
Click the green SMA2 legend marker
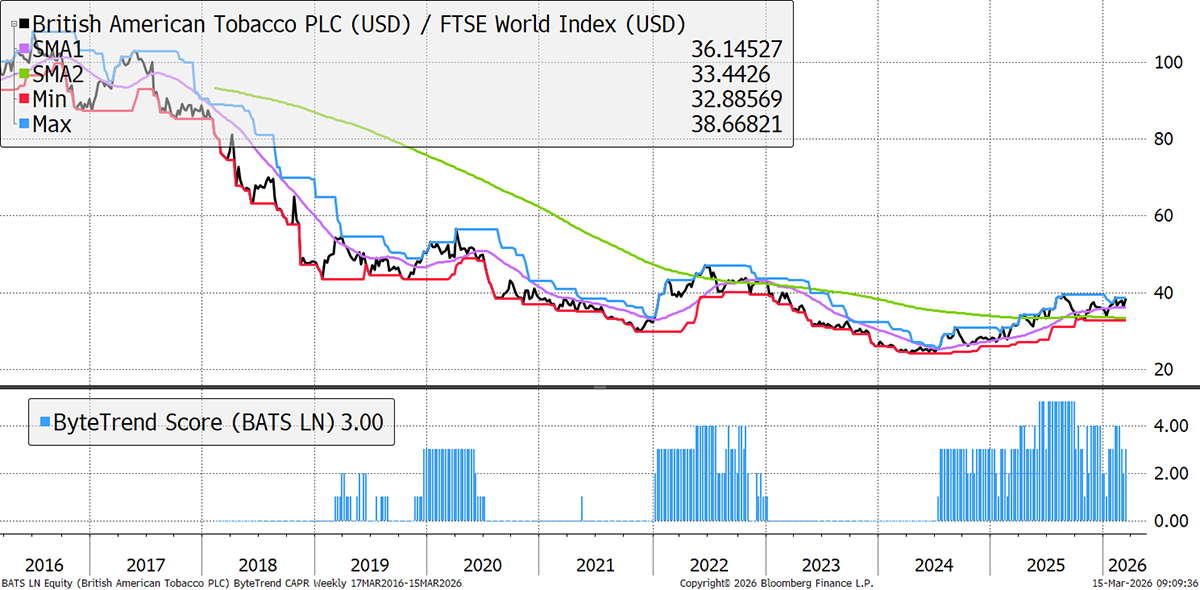(x=25, y=73)
